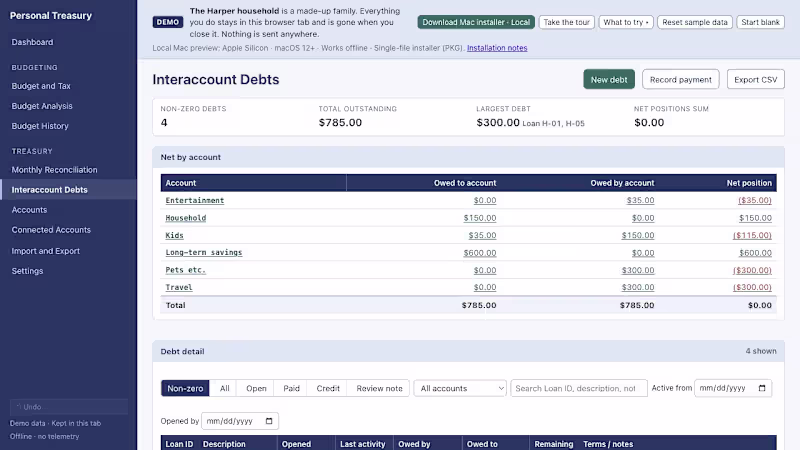This screenshot has width=800, height=450.
Task: Click the Last activity column header
Action: pos(363,444)
